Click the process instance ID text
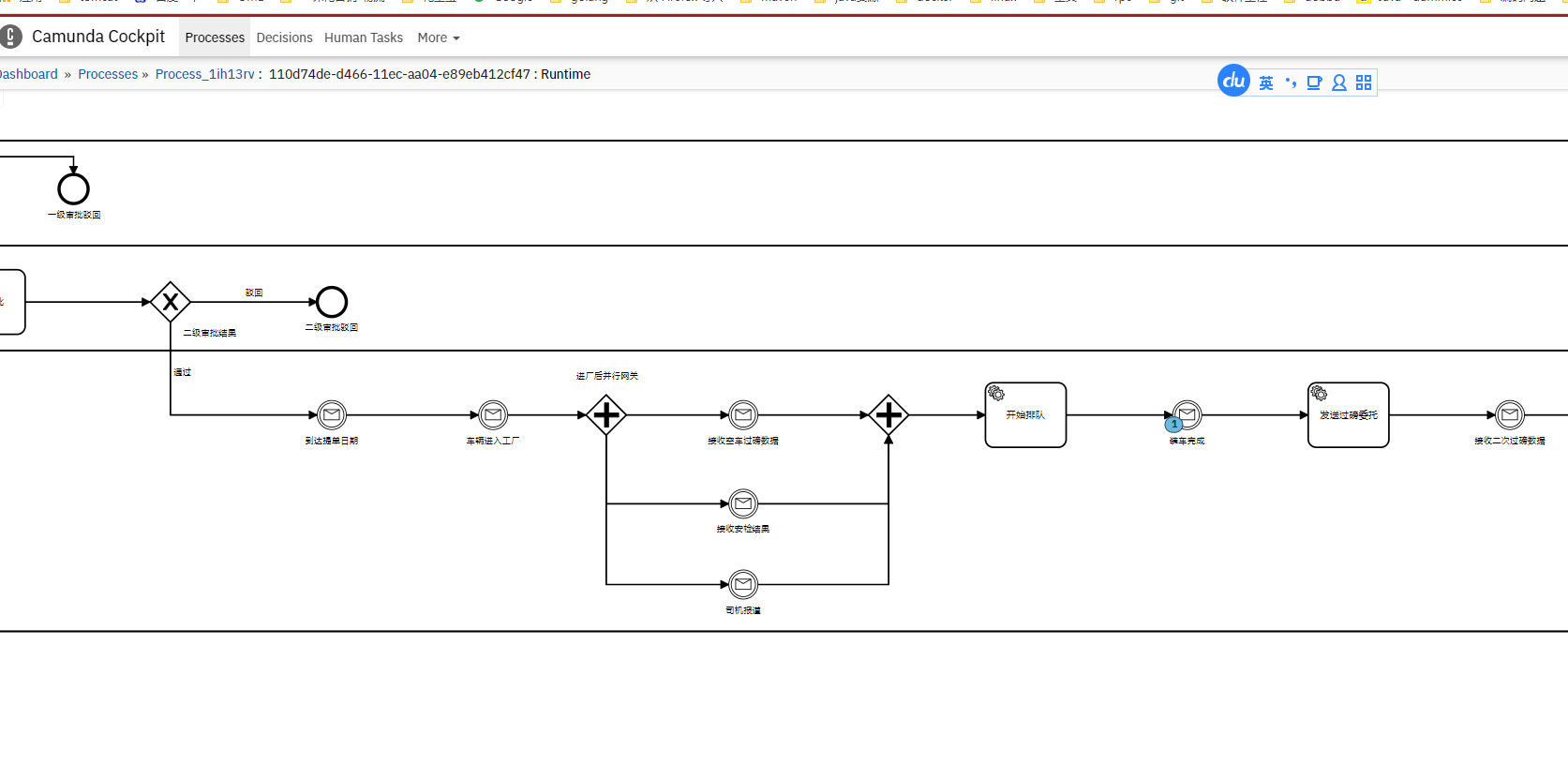This screenshot has width=1568, height=765. pyautogui.click(x=399, y=74)
